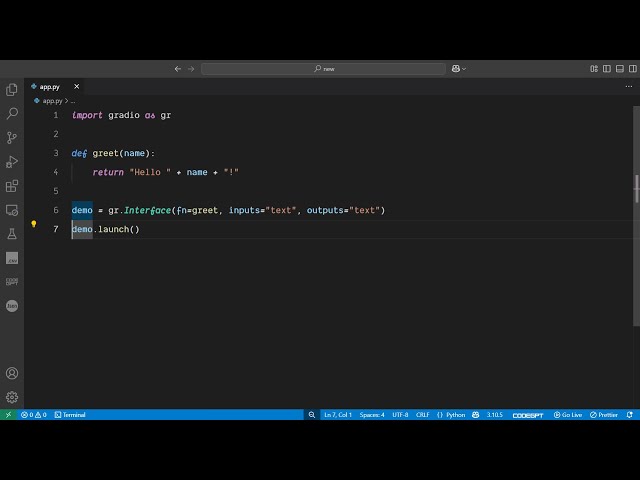Open the Run and Debug view
This screenshot has height=480, width=640.
12,162
